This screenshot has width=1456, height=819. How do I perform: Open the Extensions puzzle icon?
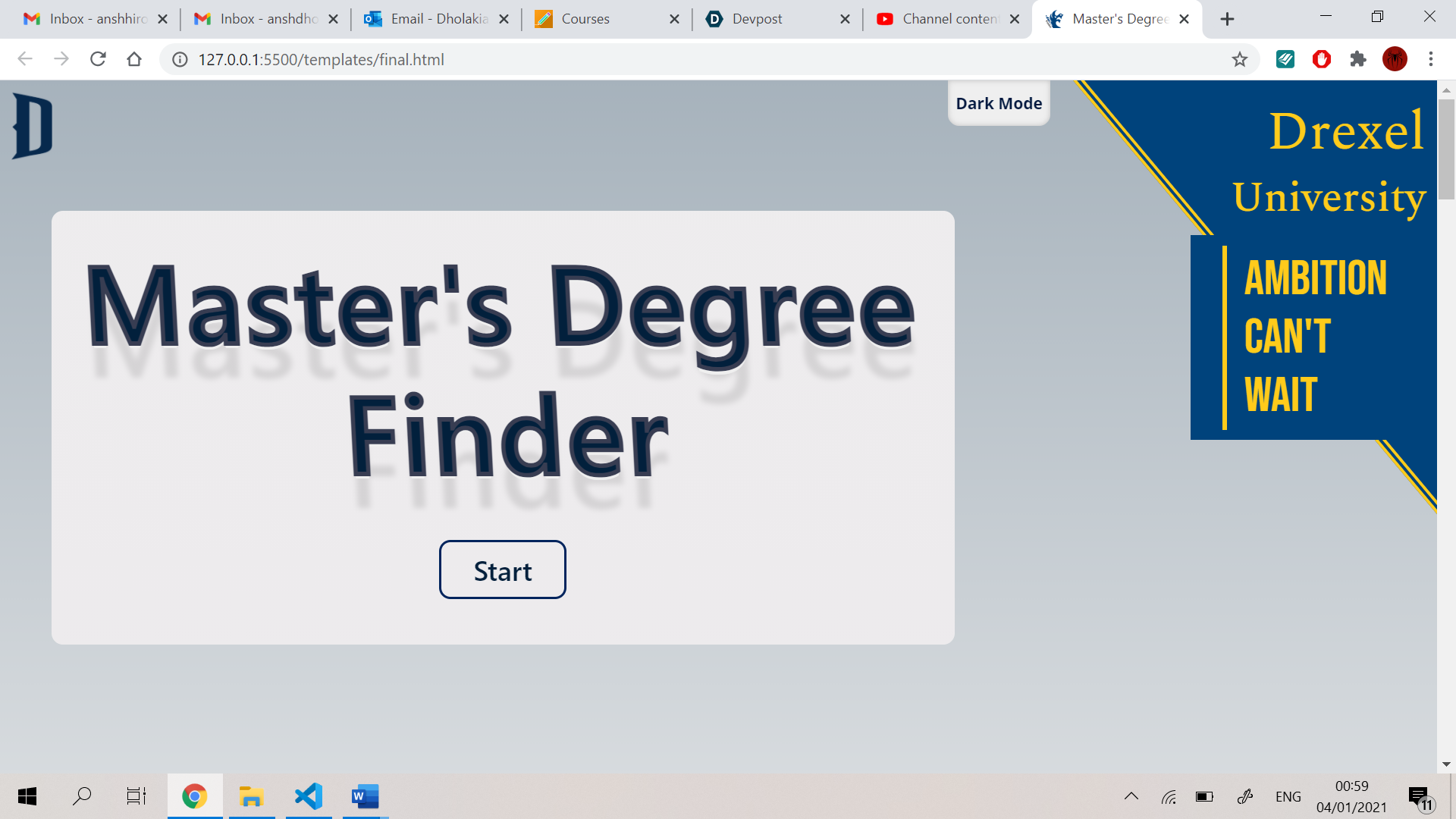point(1357,59)
